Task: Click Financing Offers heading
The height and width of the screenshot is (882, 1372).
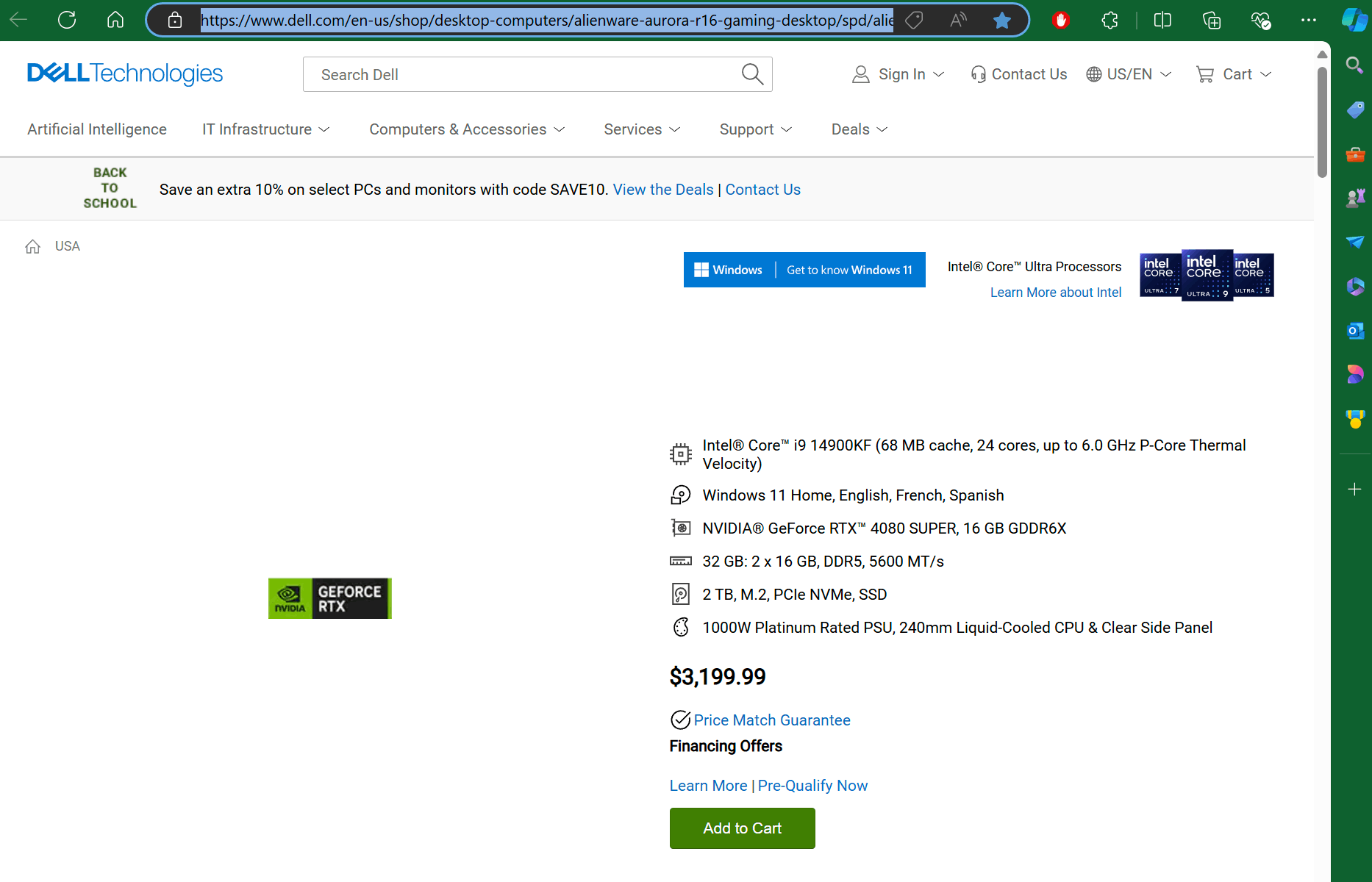Action: (x=726, y=746)
